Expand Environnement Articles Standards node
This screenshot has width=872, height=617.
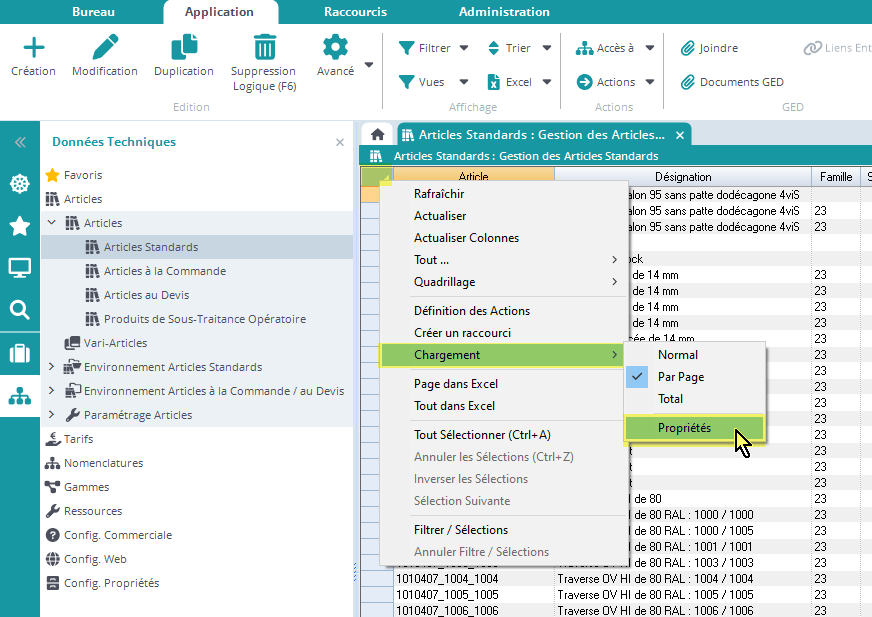pyautogui.click(x=51, y=367)
